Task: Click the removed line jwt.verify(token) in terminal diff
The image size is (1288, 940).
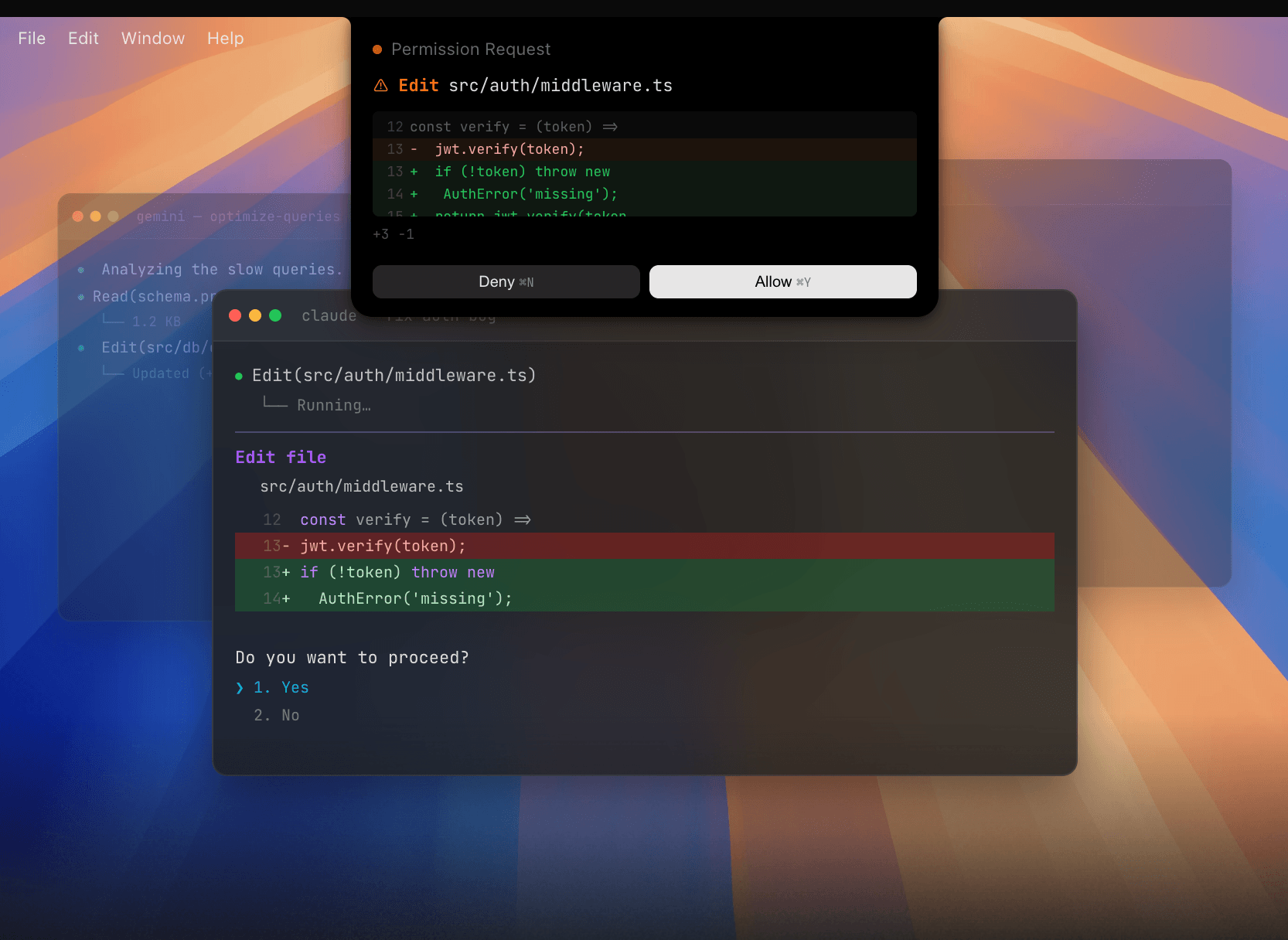Action: tap(383, 547)
